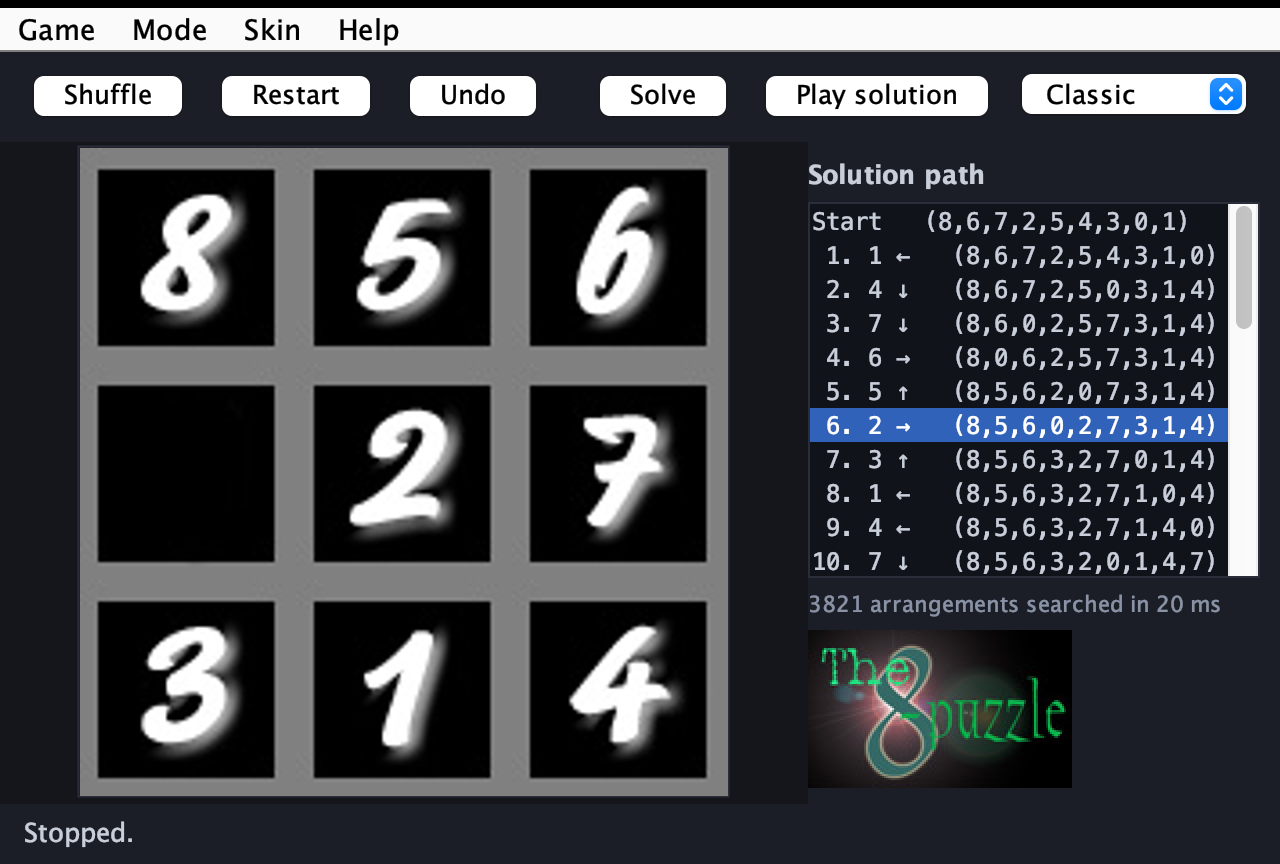This screenshot has height=864, width=1280.
Task: Select step 5 in solution path
Action: [x=1019, y=392]
